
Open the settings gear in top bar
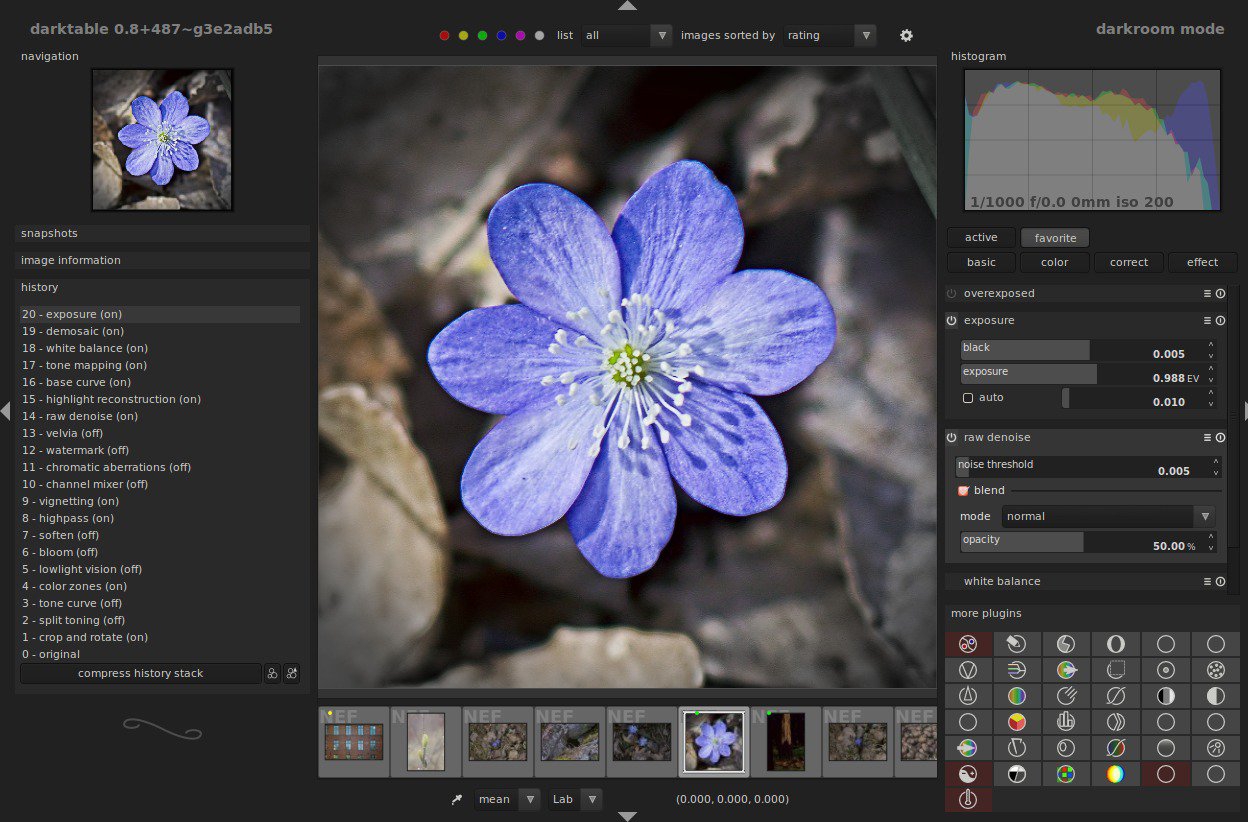click(x=906, y=35)
